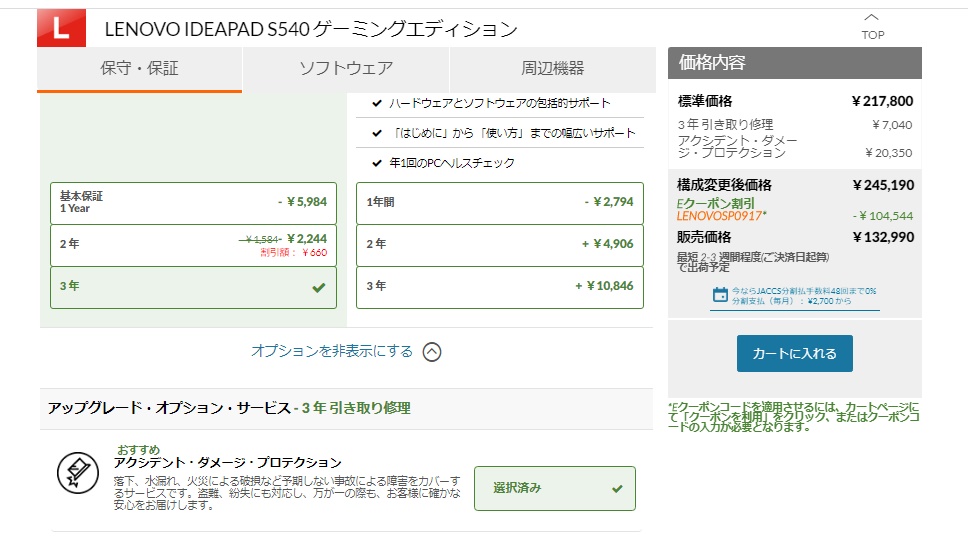The height and width of the screenshot is (539, 968).
Task: Choose the 3年 support option at +¥10,846
Action: pyautogui.click(x=499, y=287)
